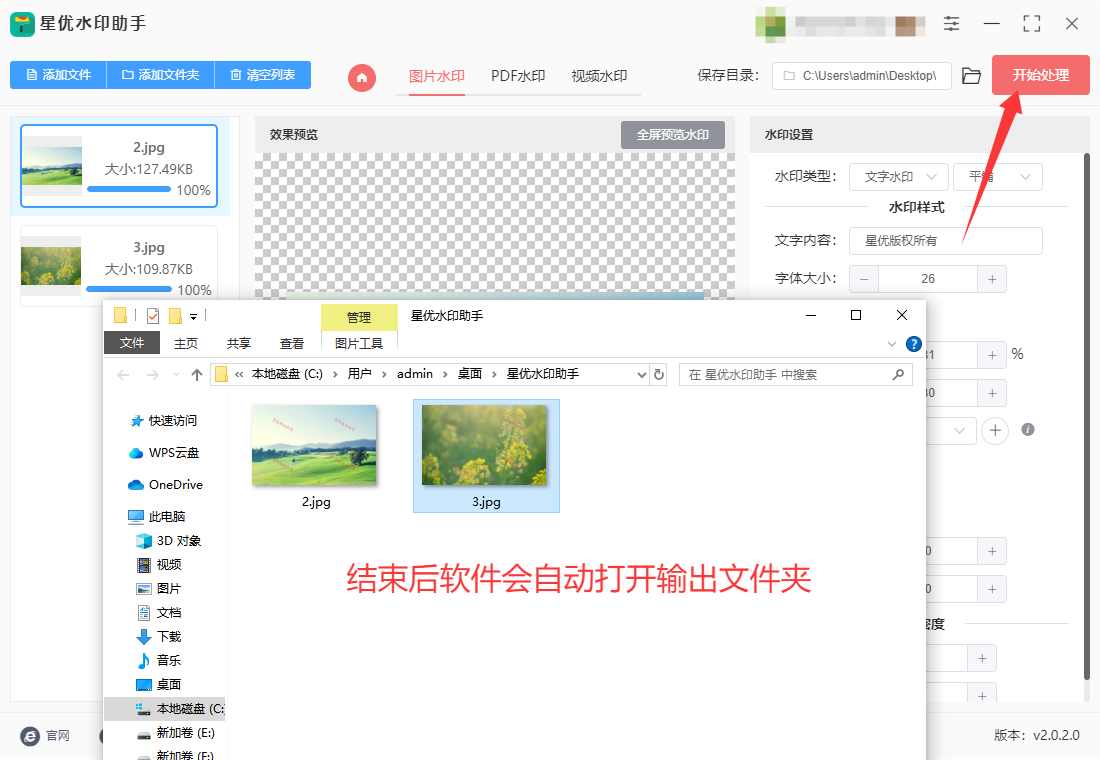
Task: Toggle fullscreen icon of the watermark app
Action: coord(1032,24)
